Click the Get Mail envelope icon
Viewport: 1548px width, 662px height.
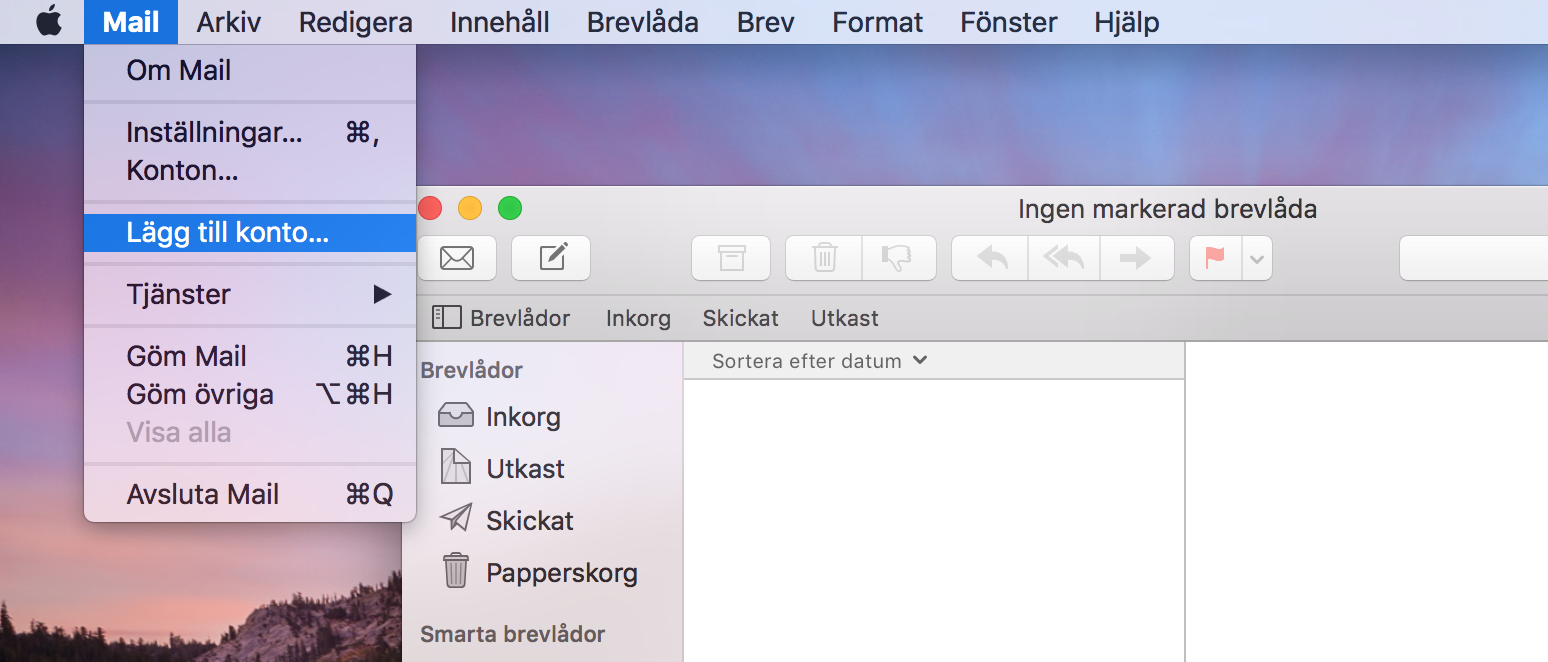(456, 258)
